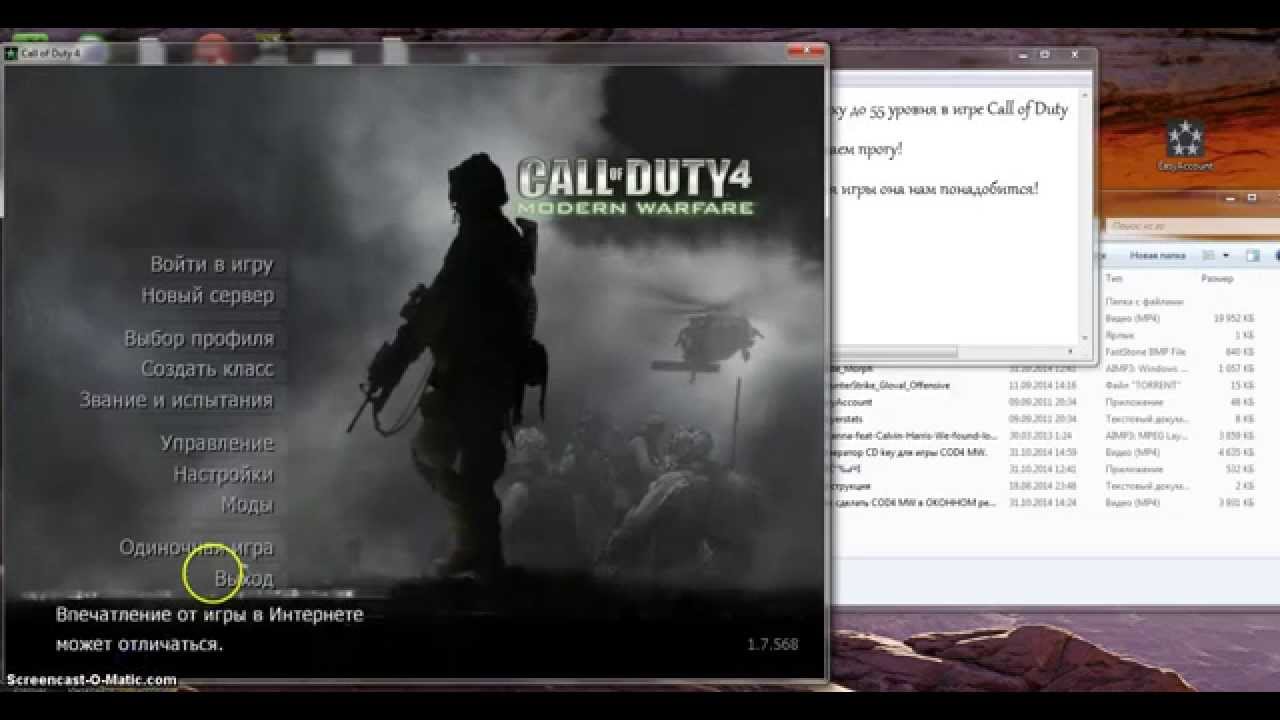This screenshot has width=1280, height=720.
Task: Click Call of Duty 4 title bar icon
Action: pos(11,53)
